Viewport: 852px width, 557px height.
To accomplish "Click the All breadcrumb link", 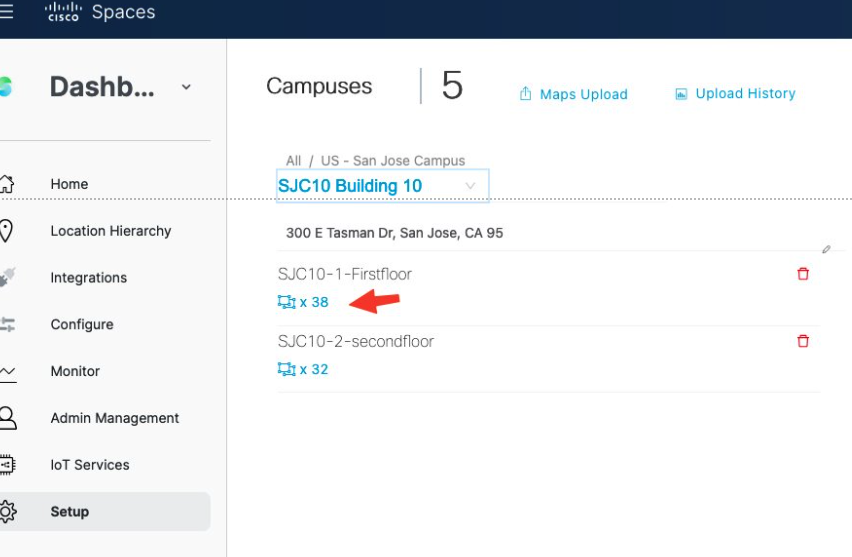I will (293, 160).
